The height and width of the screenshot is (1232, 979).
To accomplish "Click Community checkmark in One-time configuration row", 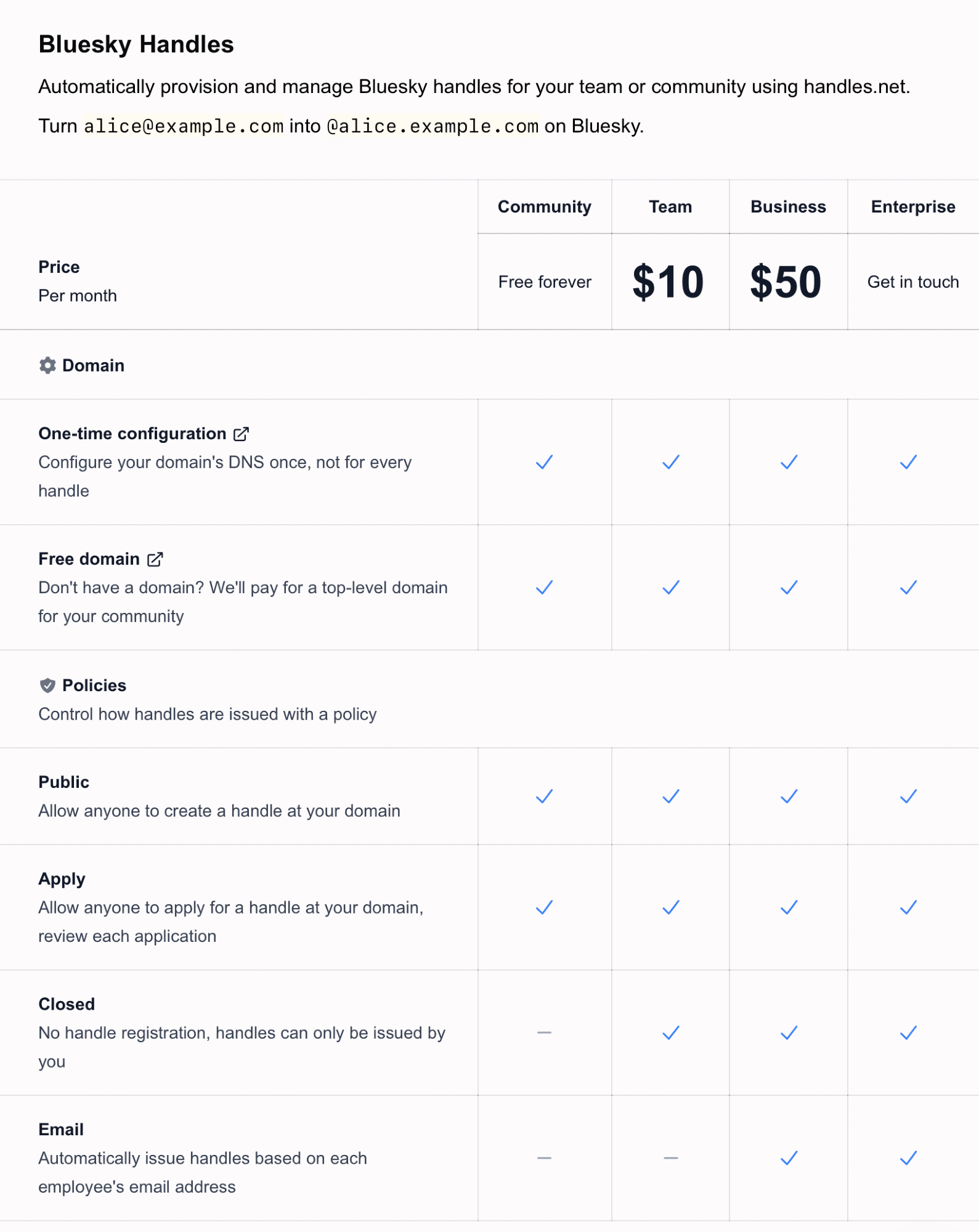I will pyautogui.click(x=544, y=462).
